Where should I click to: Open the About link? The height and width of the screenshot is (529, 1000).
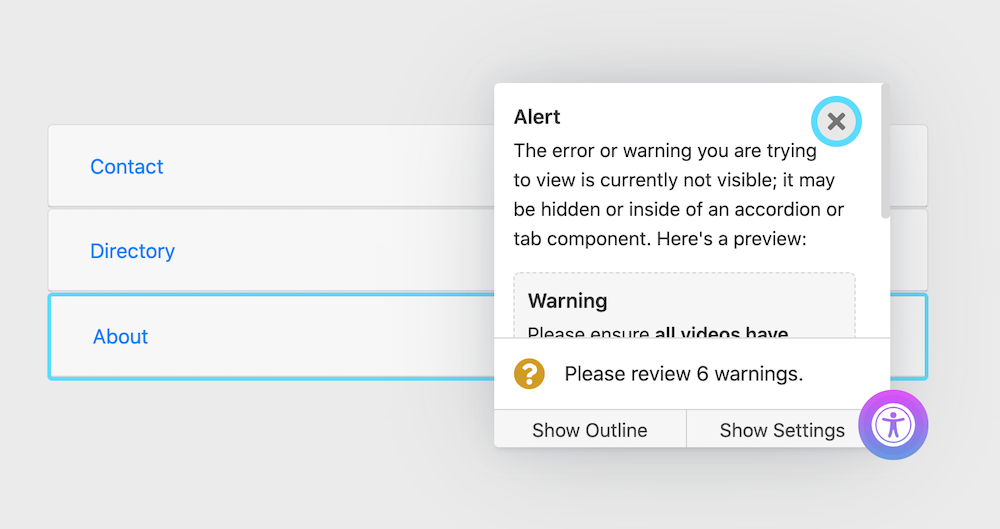tap(120, 336)
